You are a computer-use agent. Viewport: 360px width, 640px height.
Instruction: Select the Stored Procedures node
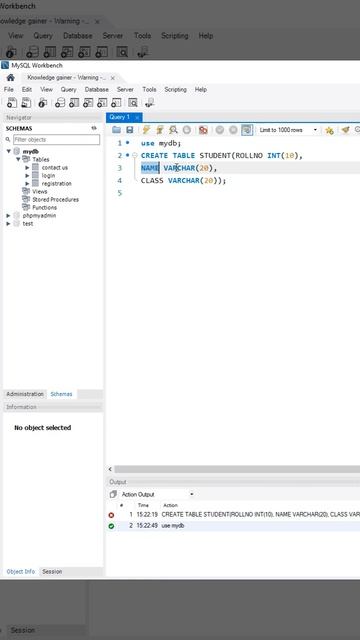tap(56, 200)
